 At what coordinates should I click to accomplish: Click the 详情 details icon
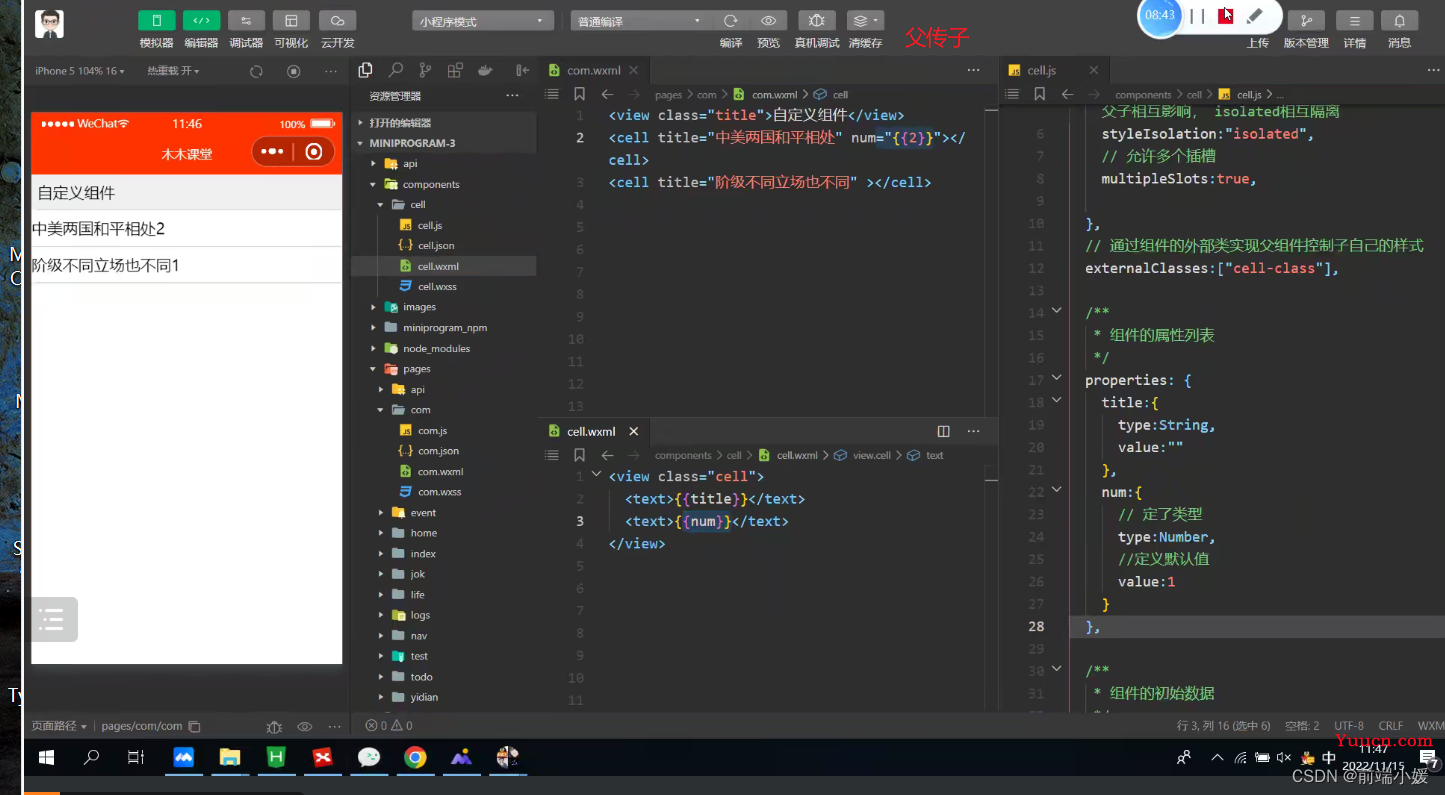pyautogui.click(x=1354, y=21)
